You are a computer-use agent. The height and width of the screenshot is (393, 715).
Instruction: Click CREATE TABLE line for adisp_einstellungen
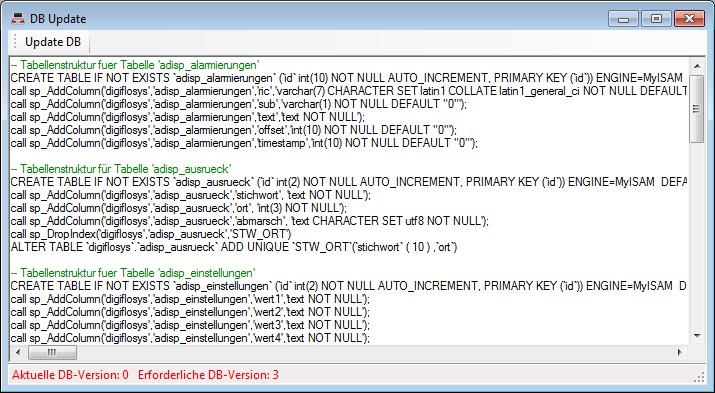point(349,286)
